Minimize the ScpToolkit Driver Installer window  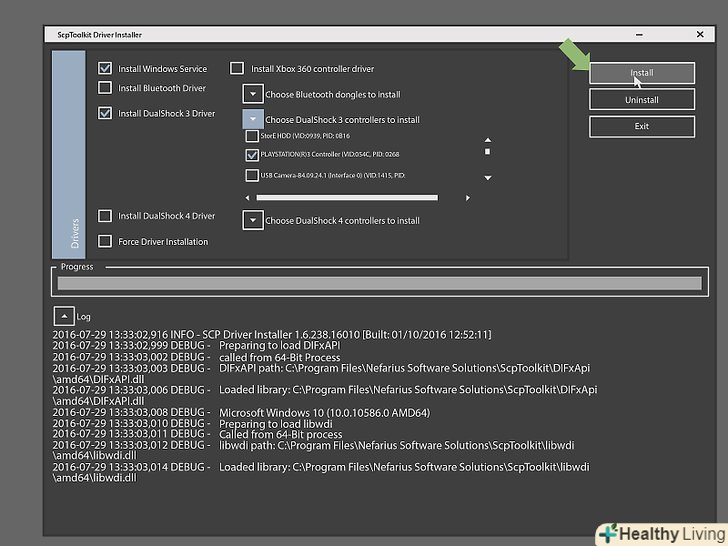(x=639, y=34)
